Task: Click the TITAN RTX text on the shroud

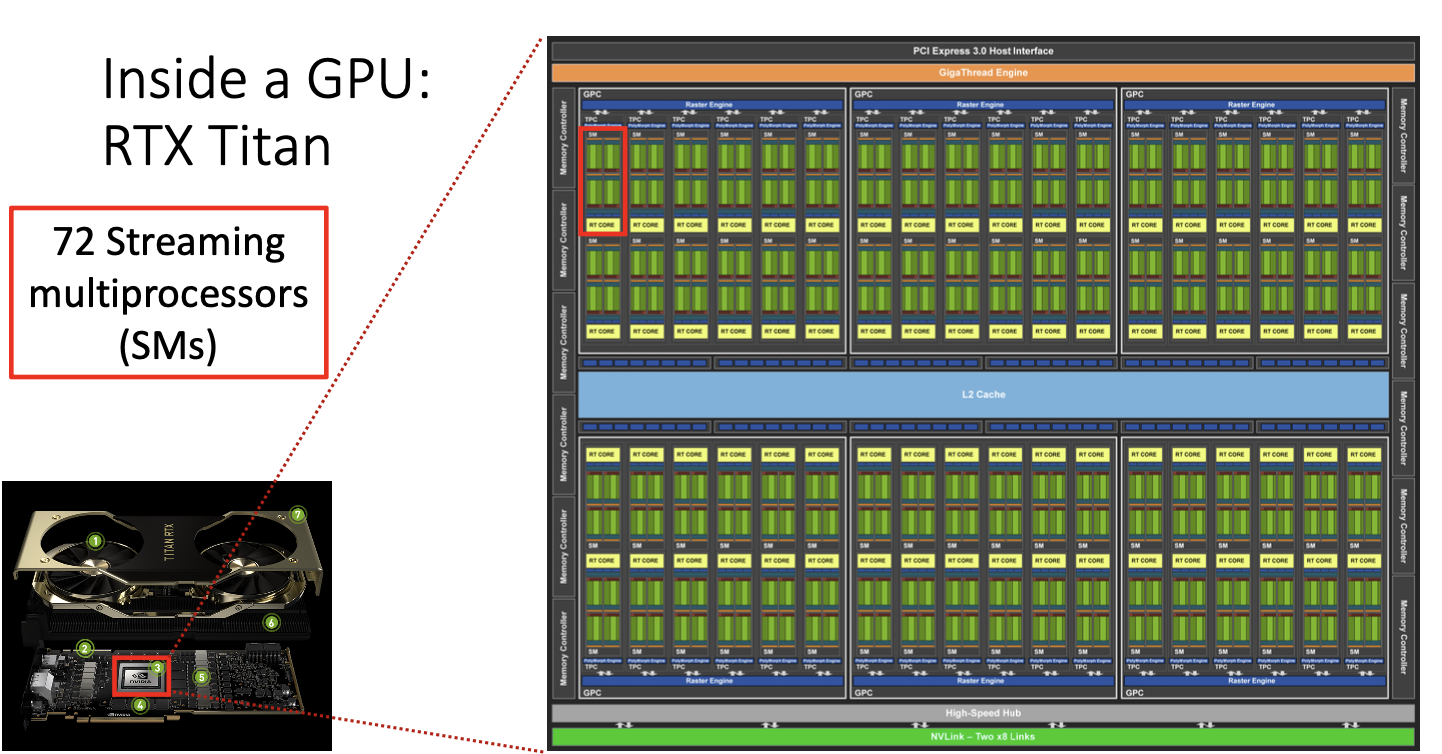Action: [x=168, y=542]
